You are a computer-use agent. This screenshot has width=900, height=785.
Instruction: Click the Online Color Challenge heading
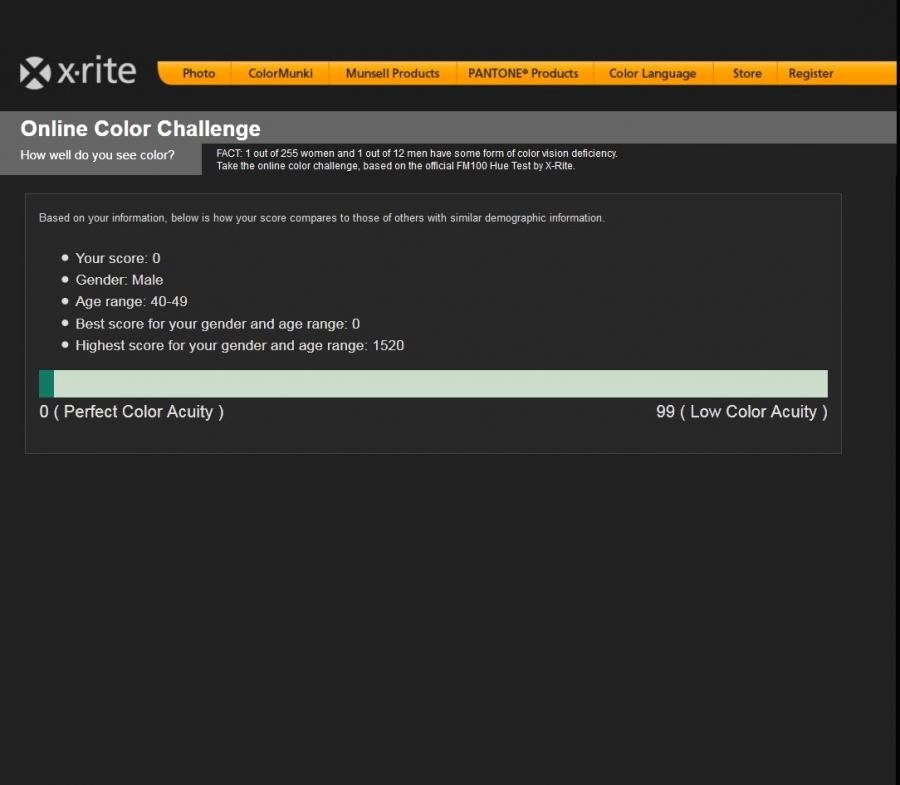click(140, 128)
